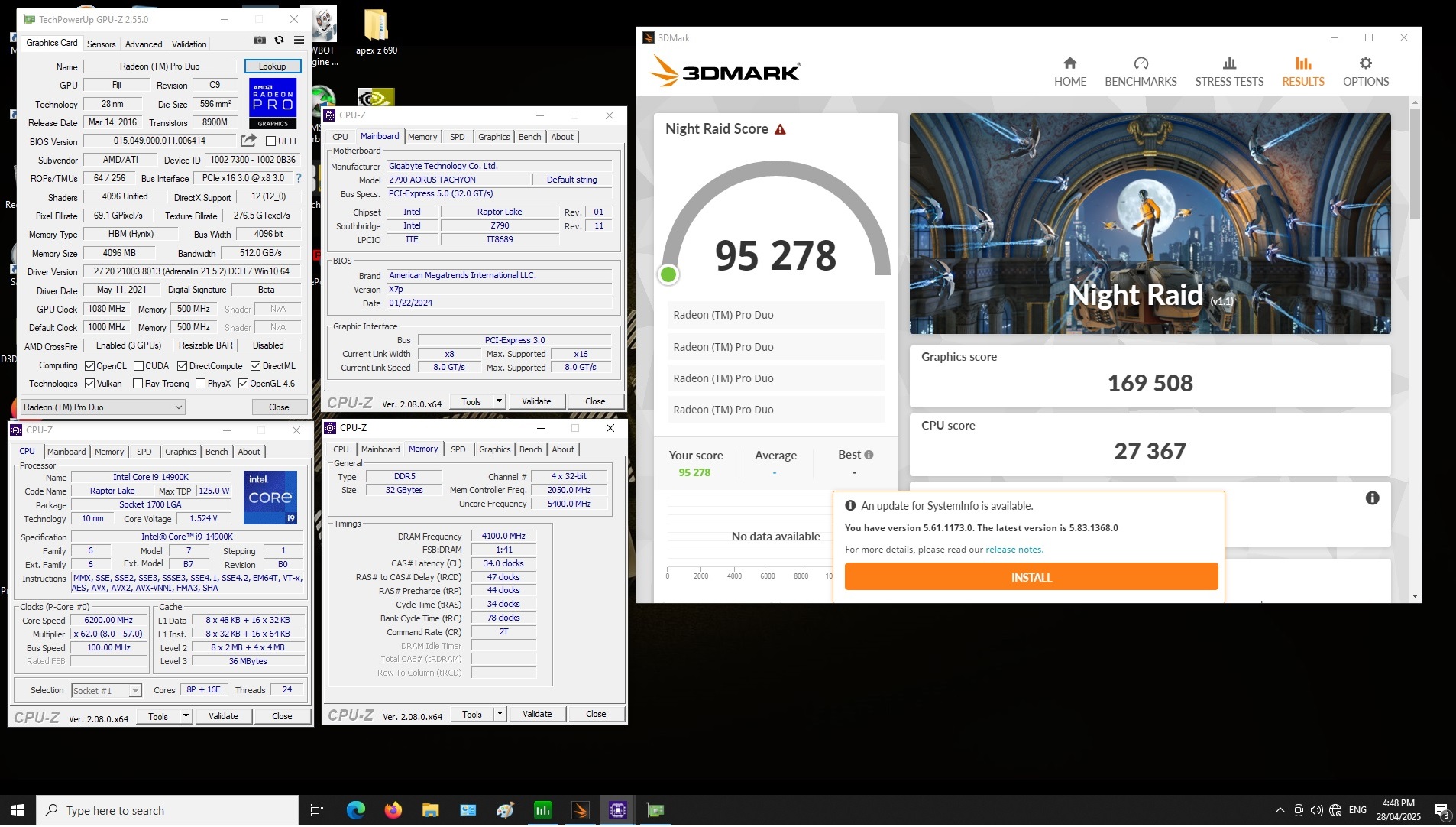Screen dimensions: 1456x827
Task: Open the apex z 690 desktop folder
Action: [x=376, y=33]
